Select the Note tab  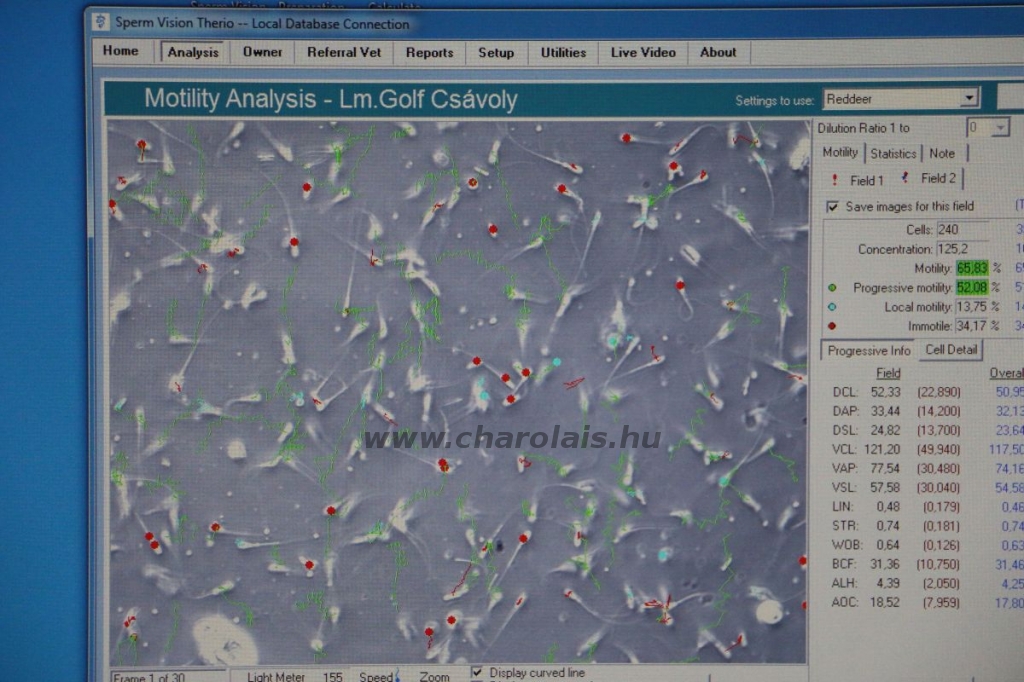click(942, 153)
